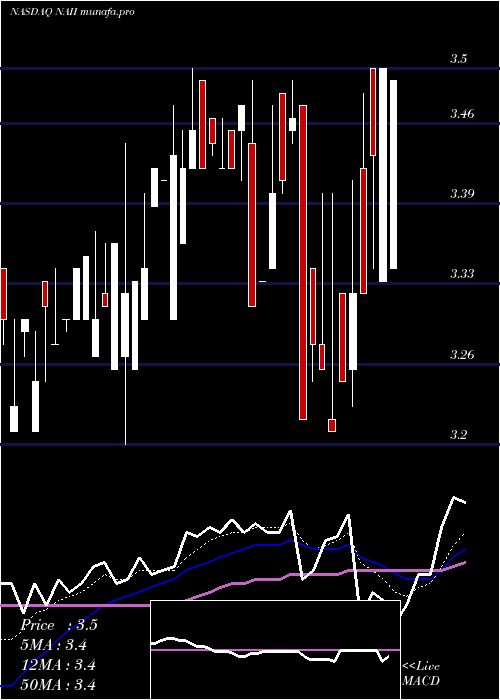Click the '5MA : 3.4' readout

click(54, 645)
